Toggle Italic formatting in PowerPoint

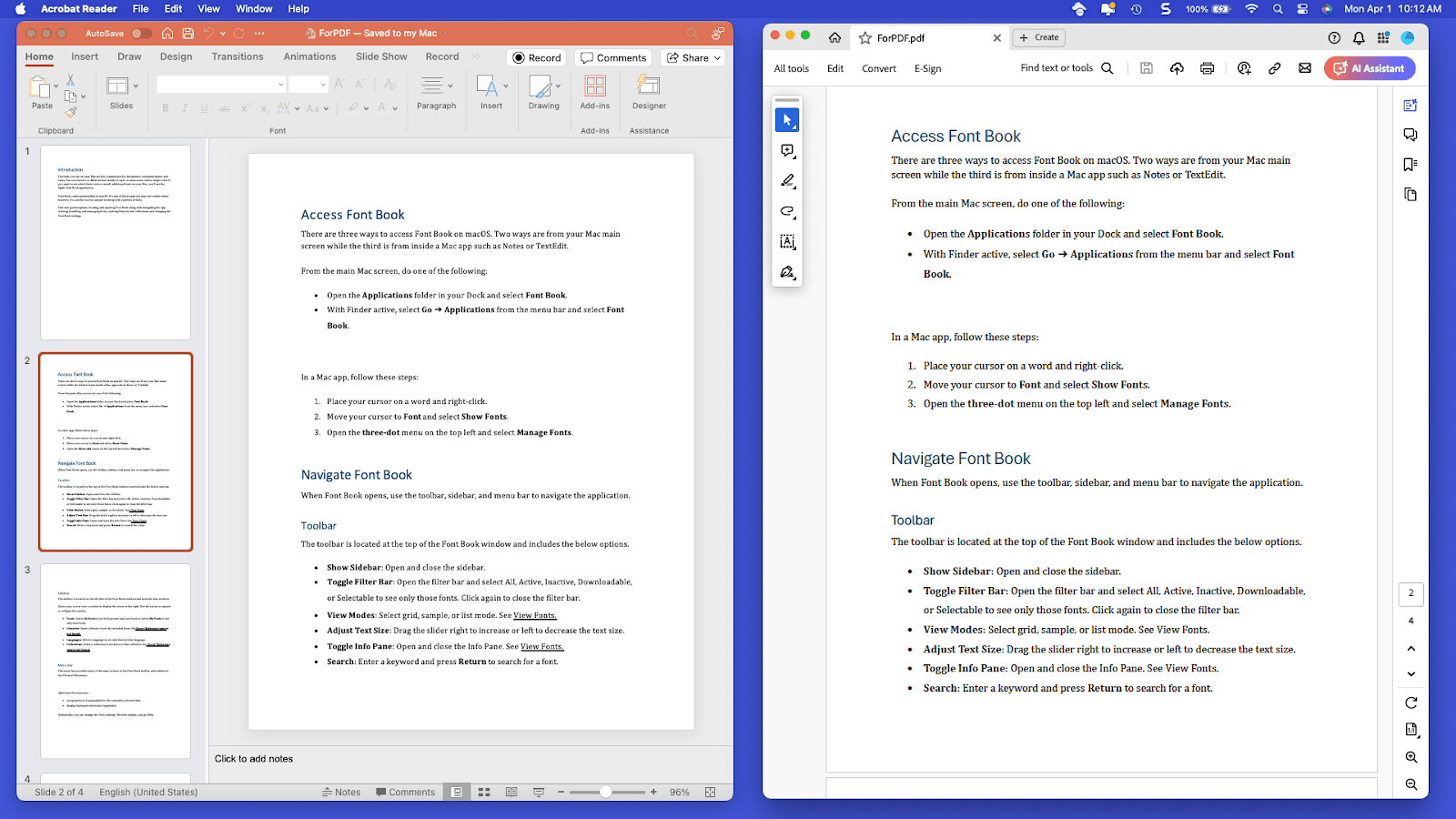(185, 107)
